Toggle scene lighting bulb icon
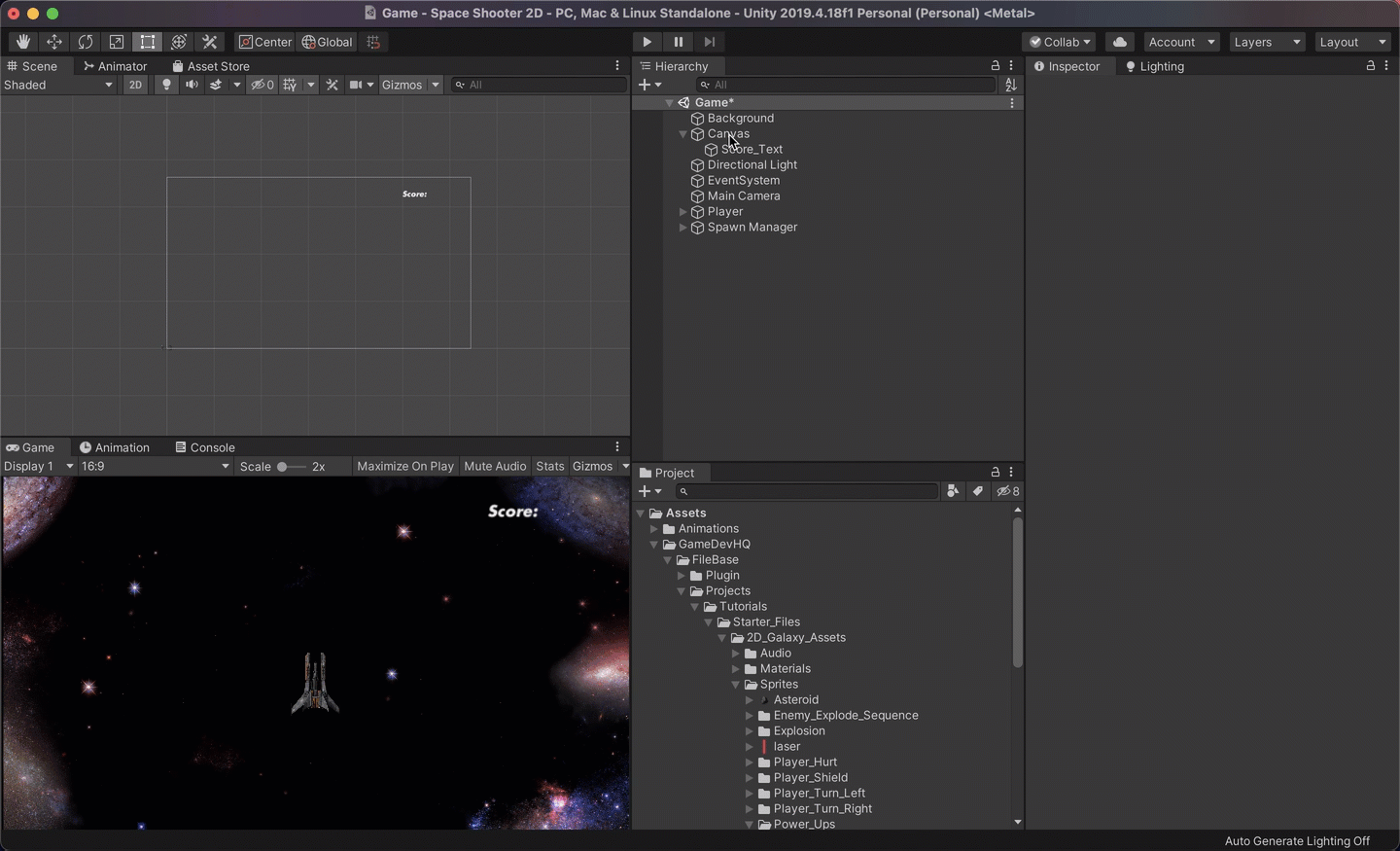The width and height of the screenshot is (1400, 851). coord(166,85)
